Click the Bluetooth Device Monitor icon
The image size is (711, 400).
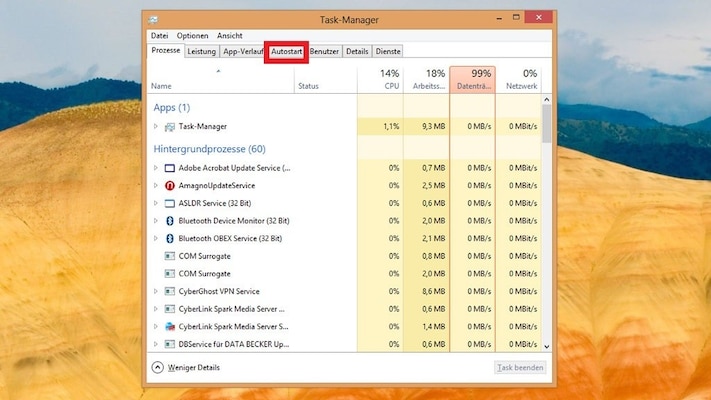[170, 220]
